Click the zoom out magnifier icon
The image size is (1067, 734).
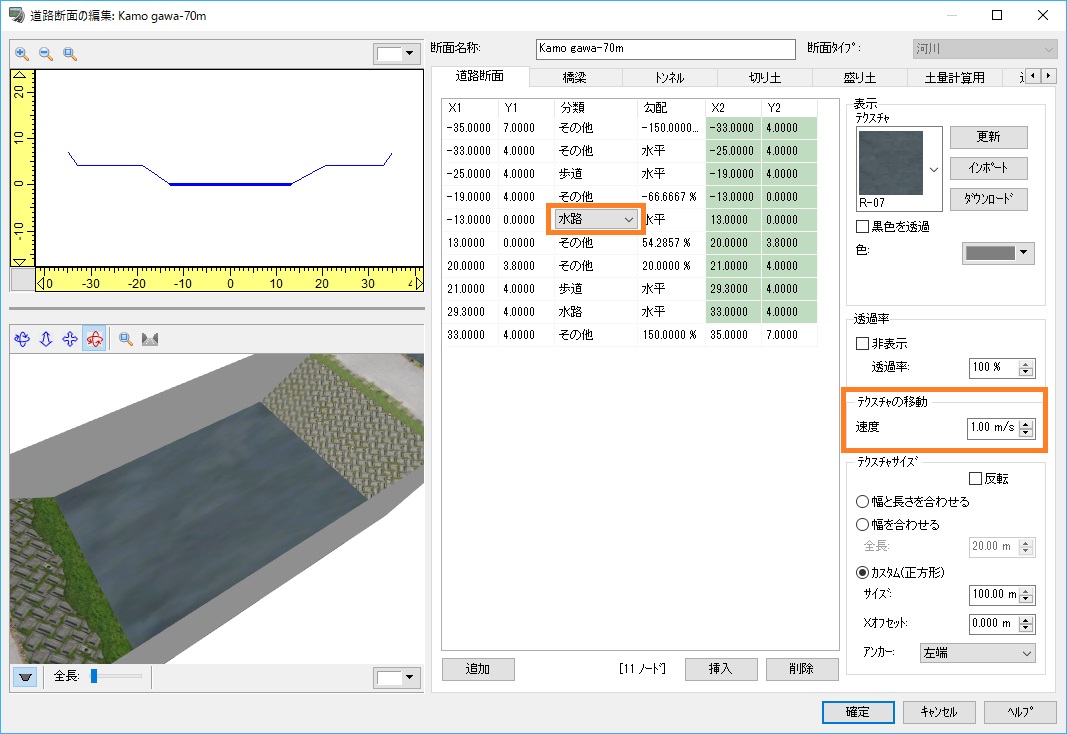(x=46, y=54)
